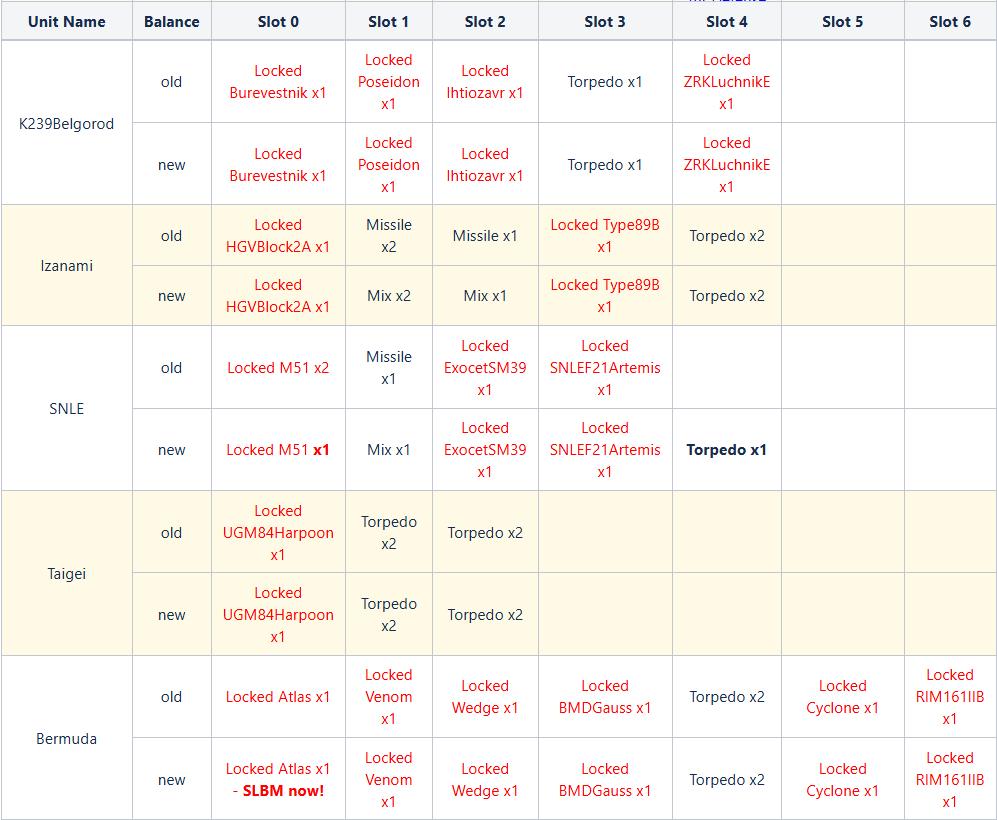Click the Slot 0 column header
Screen dimensions: 997x820
click(x=278, y=22)
